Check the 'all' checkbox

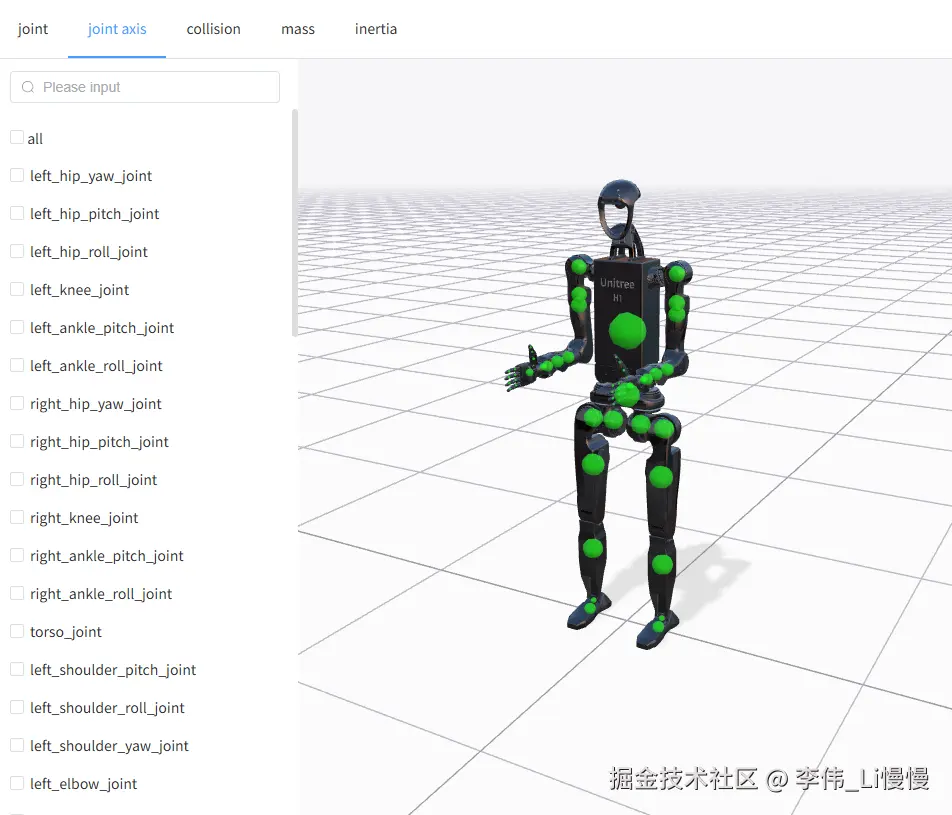17,137
